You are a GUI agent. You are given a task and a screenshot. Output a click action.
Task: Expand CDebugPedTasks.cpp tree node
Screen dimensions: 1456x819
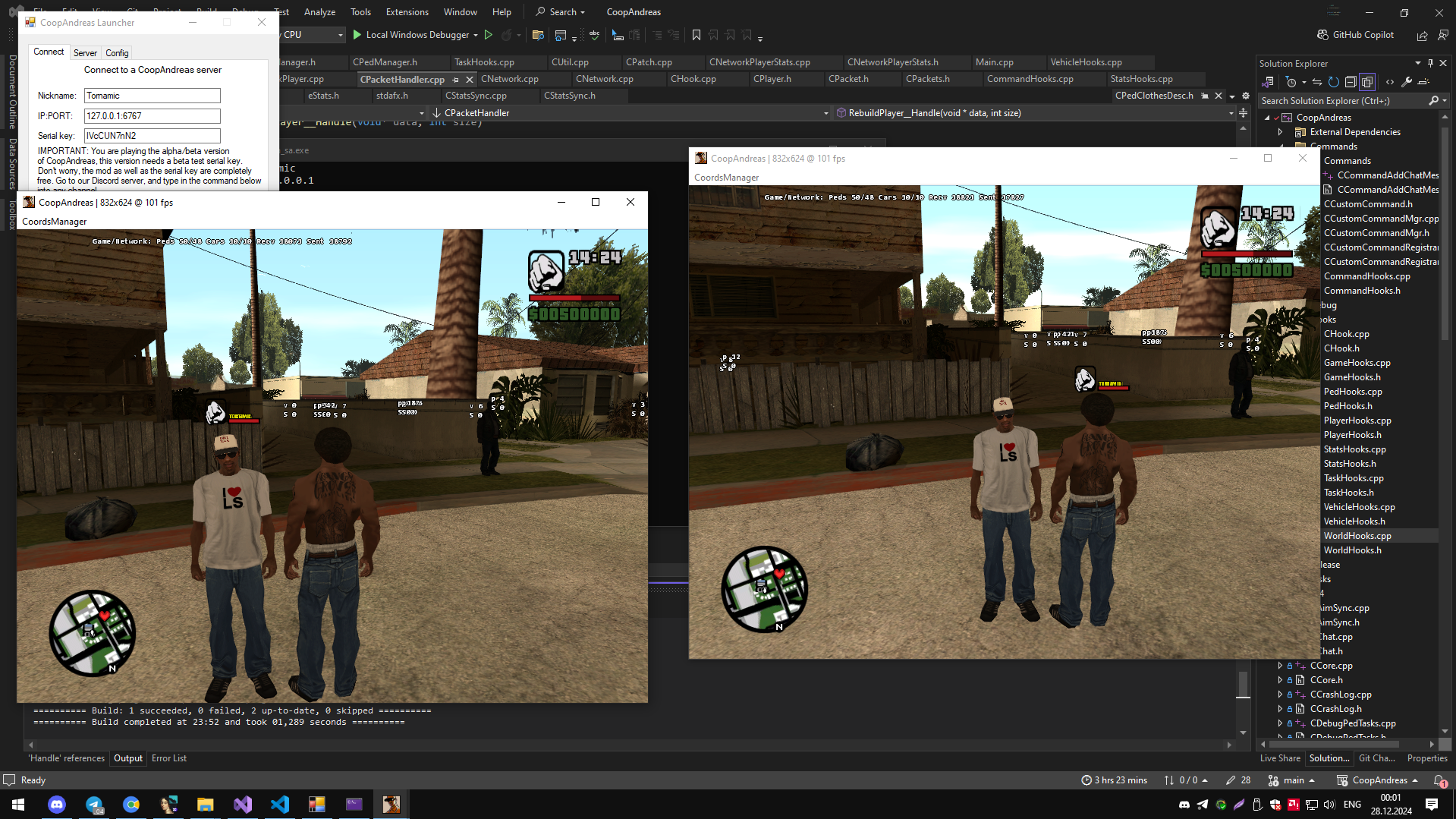point(1281,723)
